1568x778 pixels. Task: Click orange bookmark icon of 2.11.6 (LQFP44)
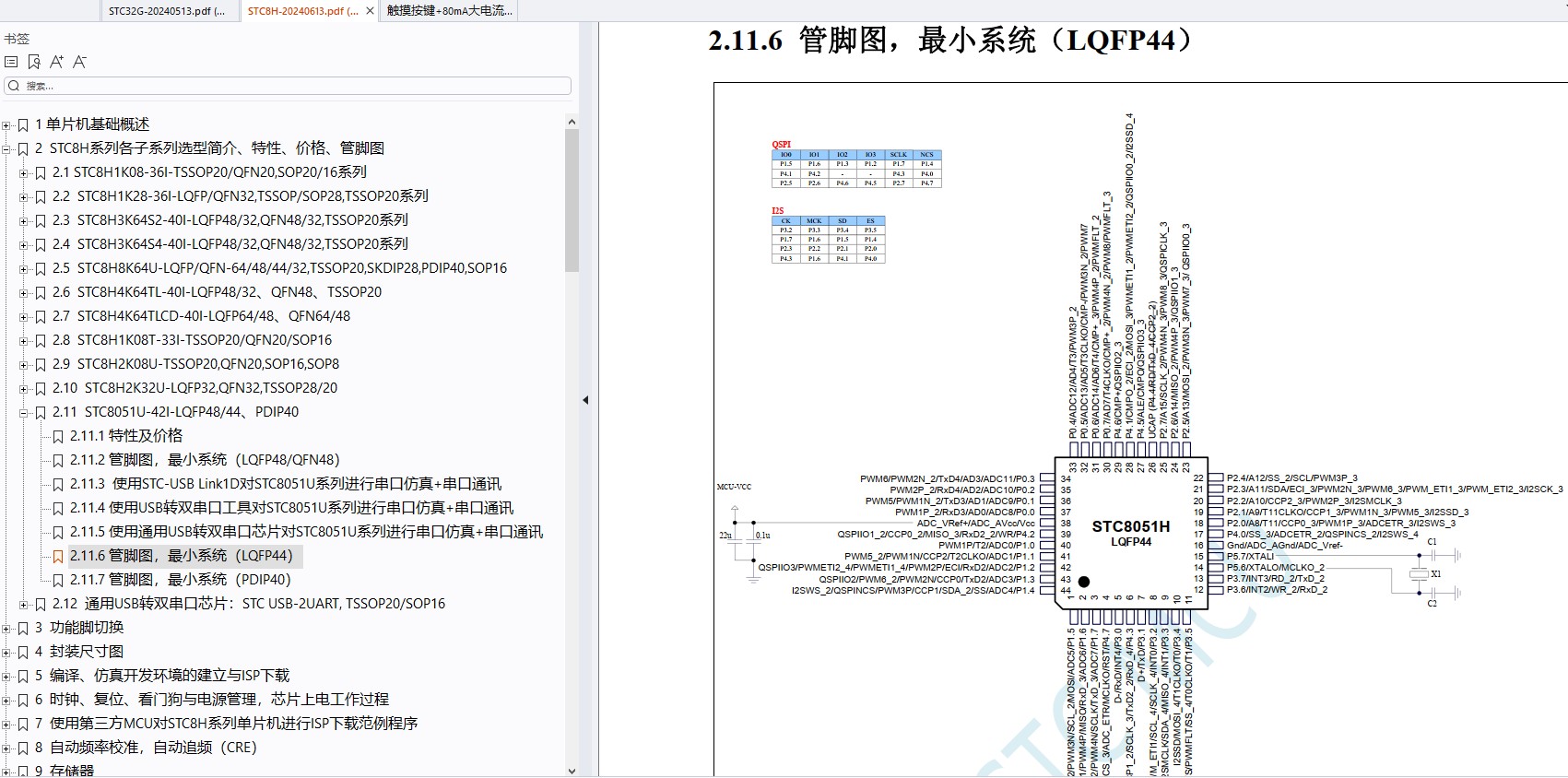point(58,556)
